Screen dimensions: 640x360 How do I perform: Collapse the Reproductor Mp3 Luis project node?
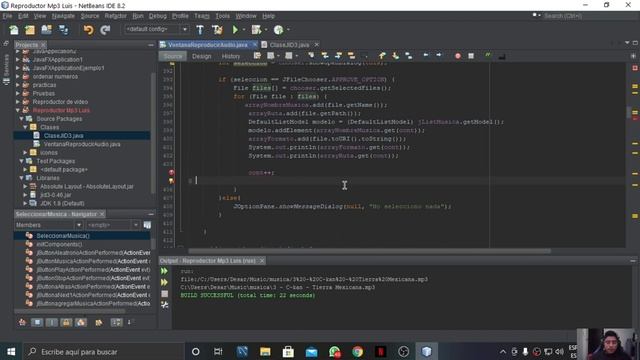pyautogui.click(x=18, y=110)
